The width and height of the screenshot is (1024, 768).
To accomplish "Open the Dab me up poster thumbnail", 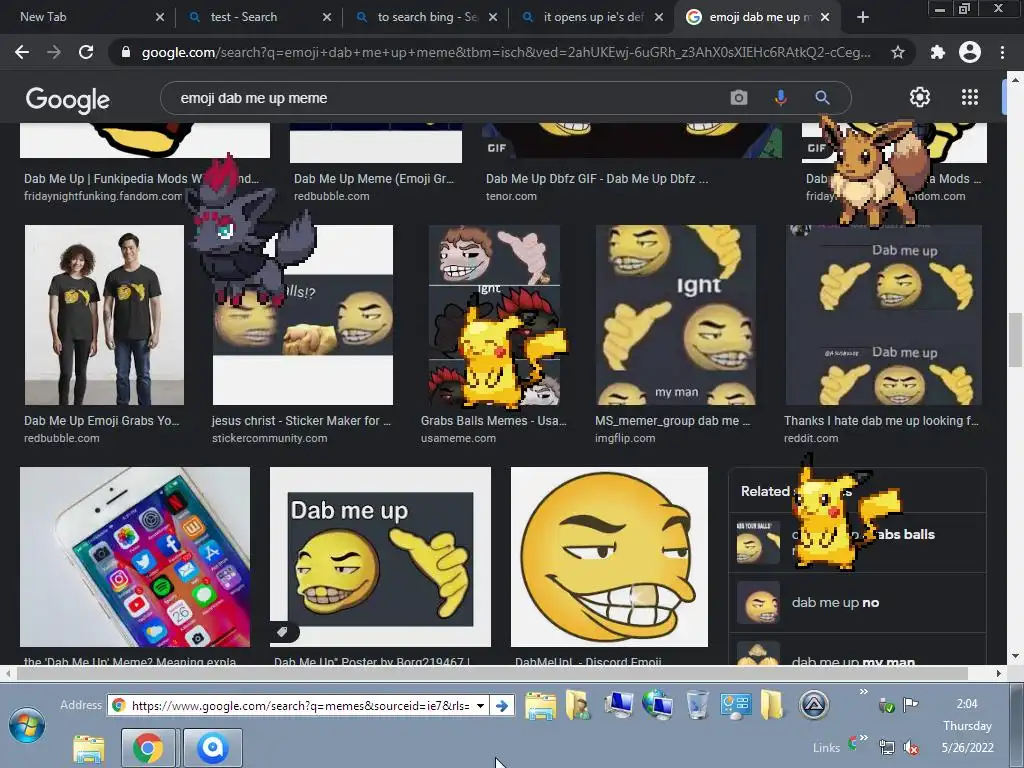I will coord(380,556).
